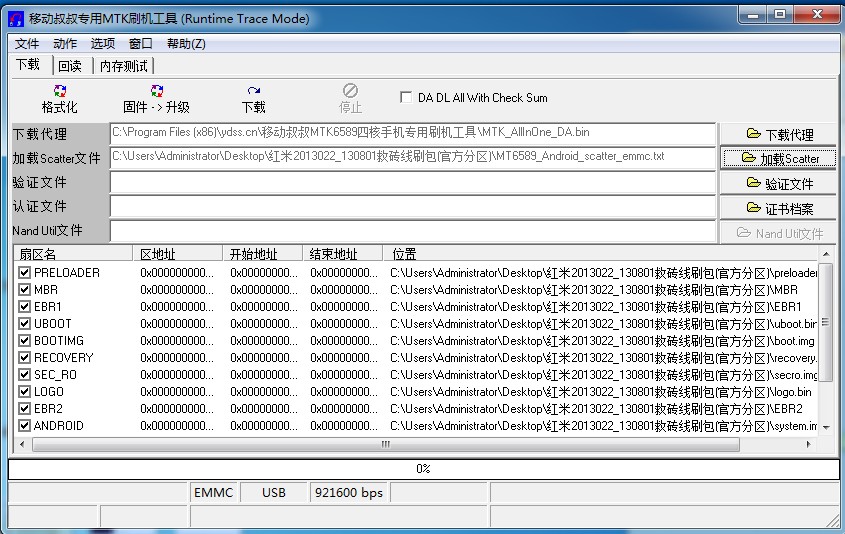Toggle the UBOOT partition checkbox
The image size is (845, 534).
coord(24,324)
